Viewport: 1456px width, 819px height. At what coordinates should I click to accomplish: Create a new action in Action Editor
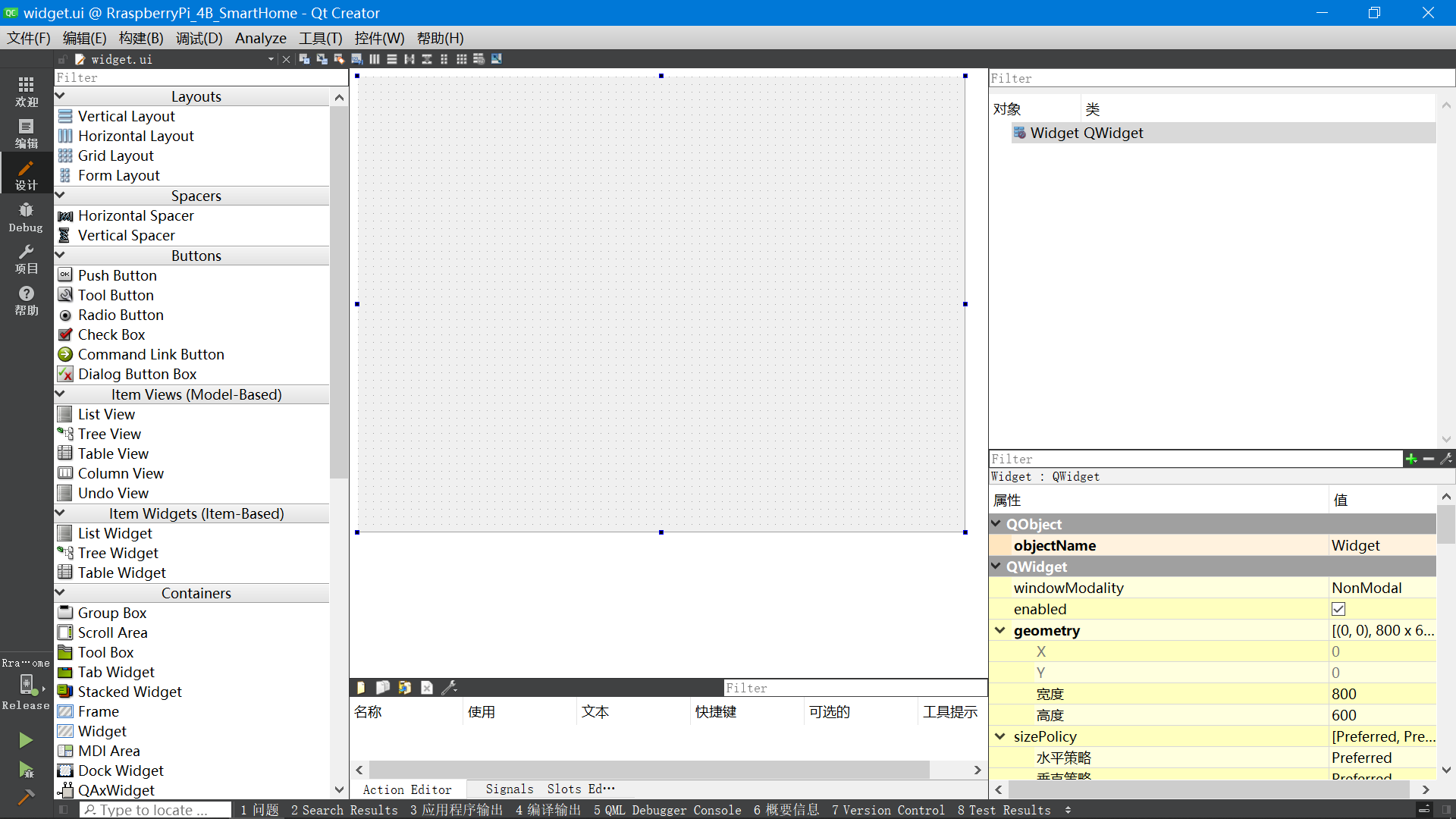point(361,687)
